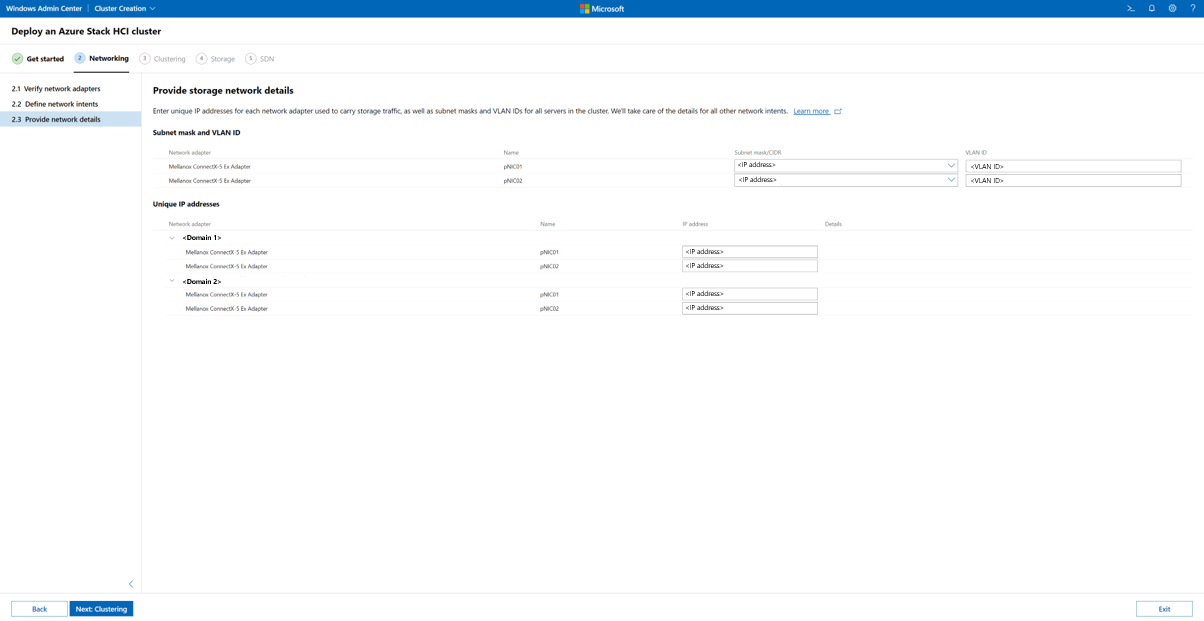Open the help question mark icon

[x=1192, y=8]
